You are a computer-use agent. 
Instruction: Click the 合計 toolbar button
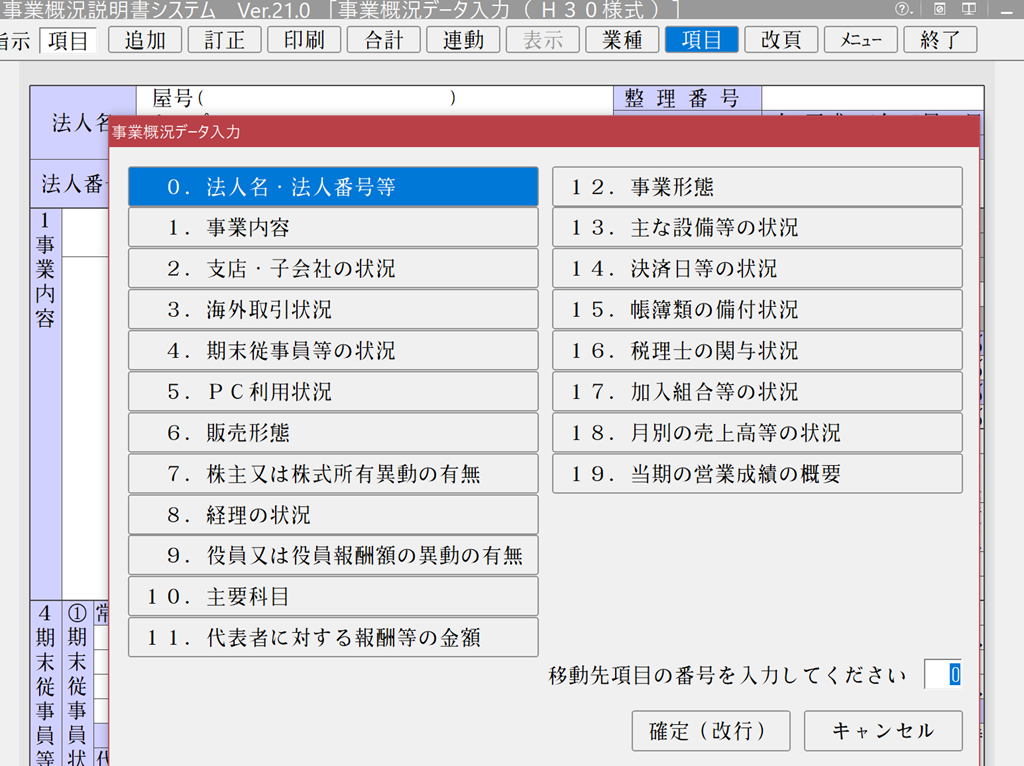point(383,40)
